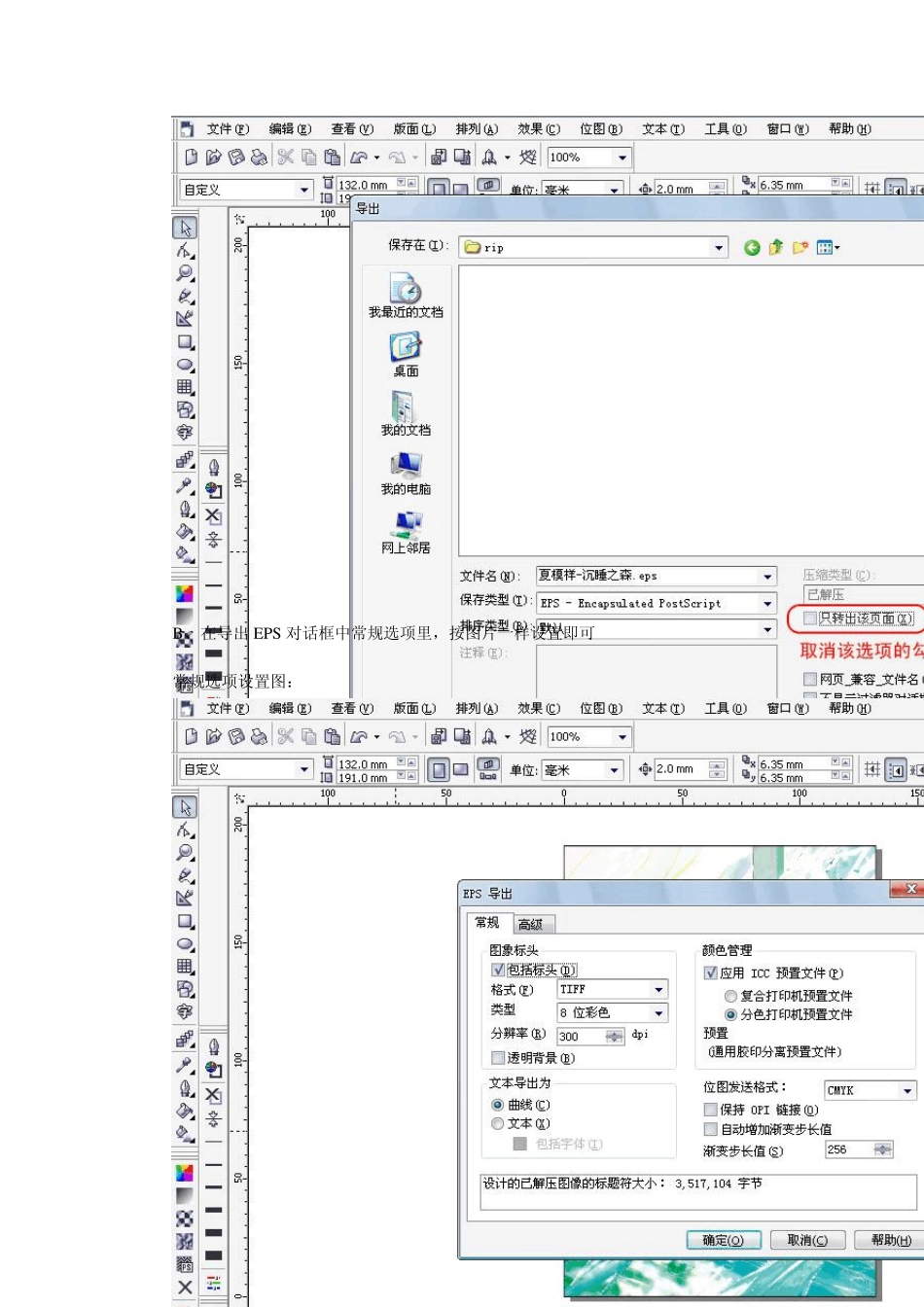Open 保存在 rip folder dropdown
This screenshot has height=1307, width=924.
[719, 248]
